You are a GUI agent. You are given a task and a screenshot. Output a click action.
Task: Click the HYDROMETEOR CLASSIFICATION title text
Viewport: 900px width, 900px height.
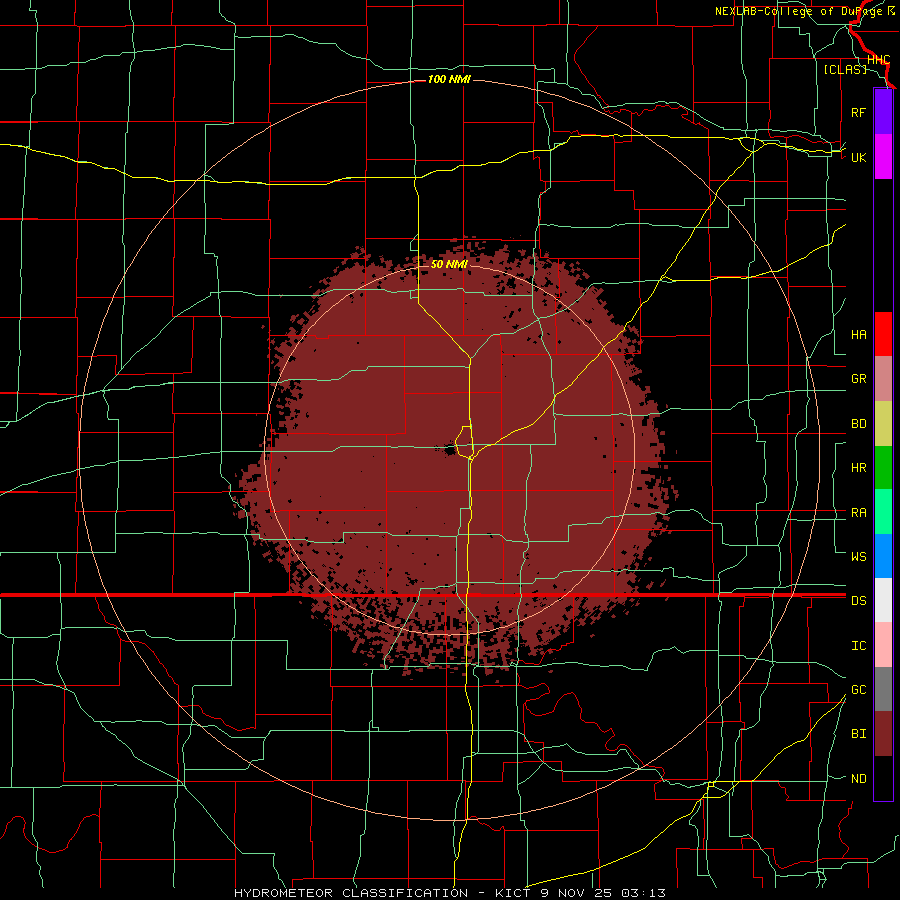tap(351, 893)
